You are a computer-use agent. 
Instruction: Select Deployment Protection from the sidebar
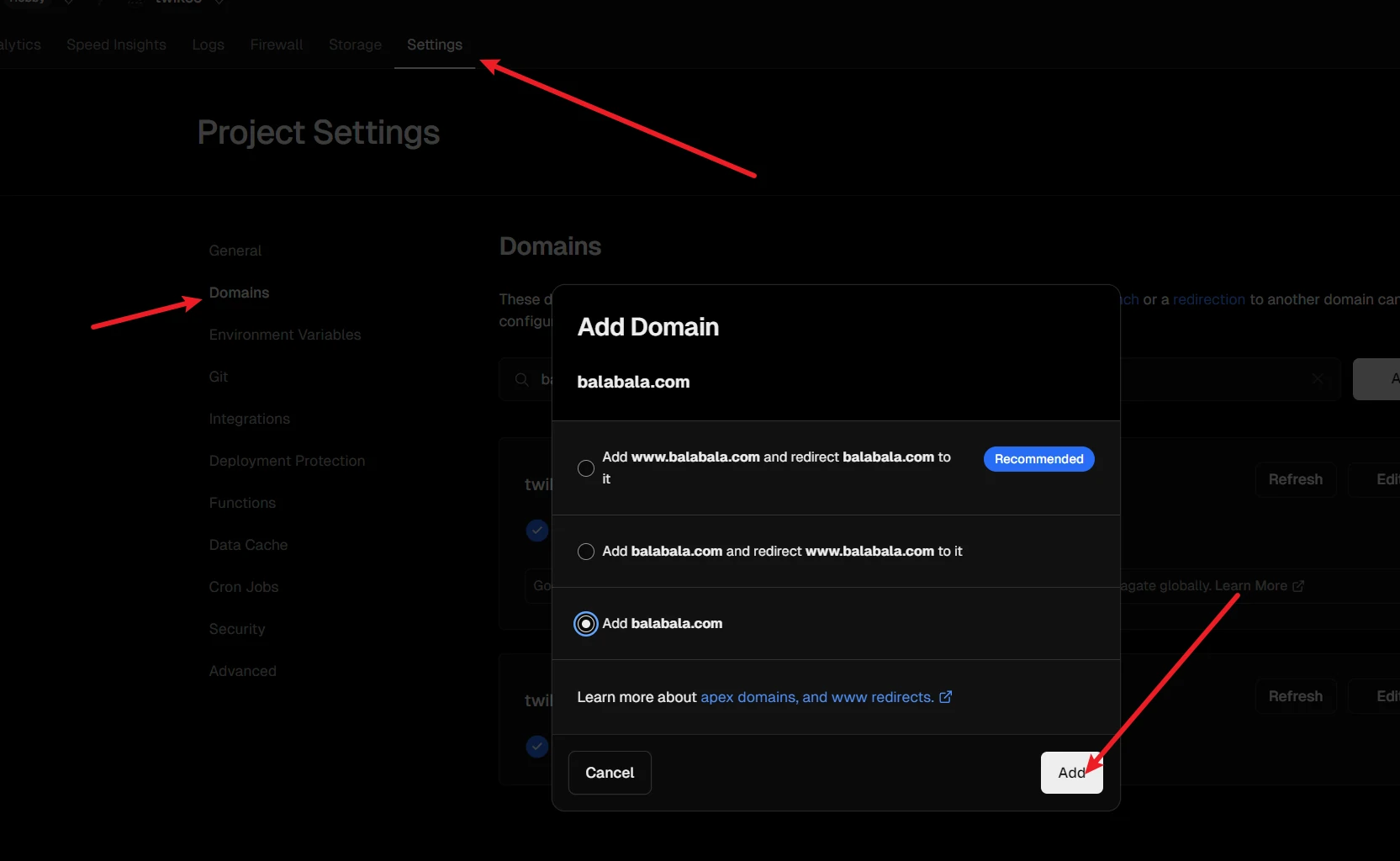pos(287,461)
